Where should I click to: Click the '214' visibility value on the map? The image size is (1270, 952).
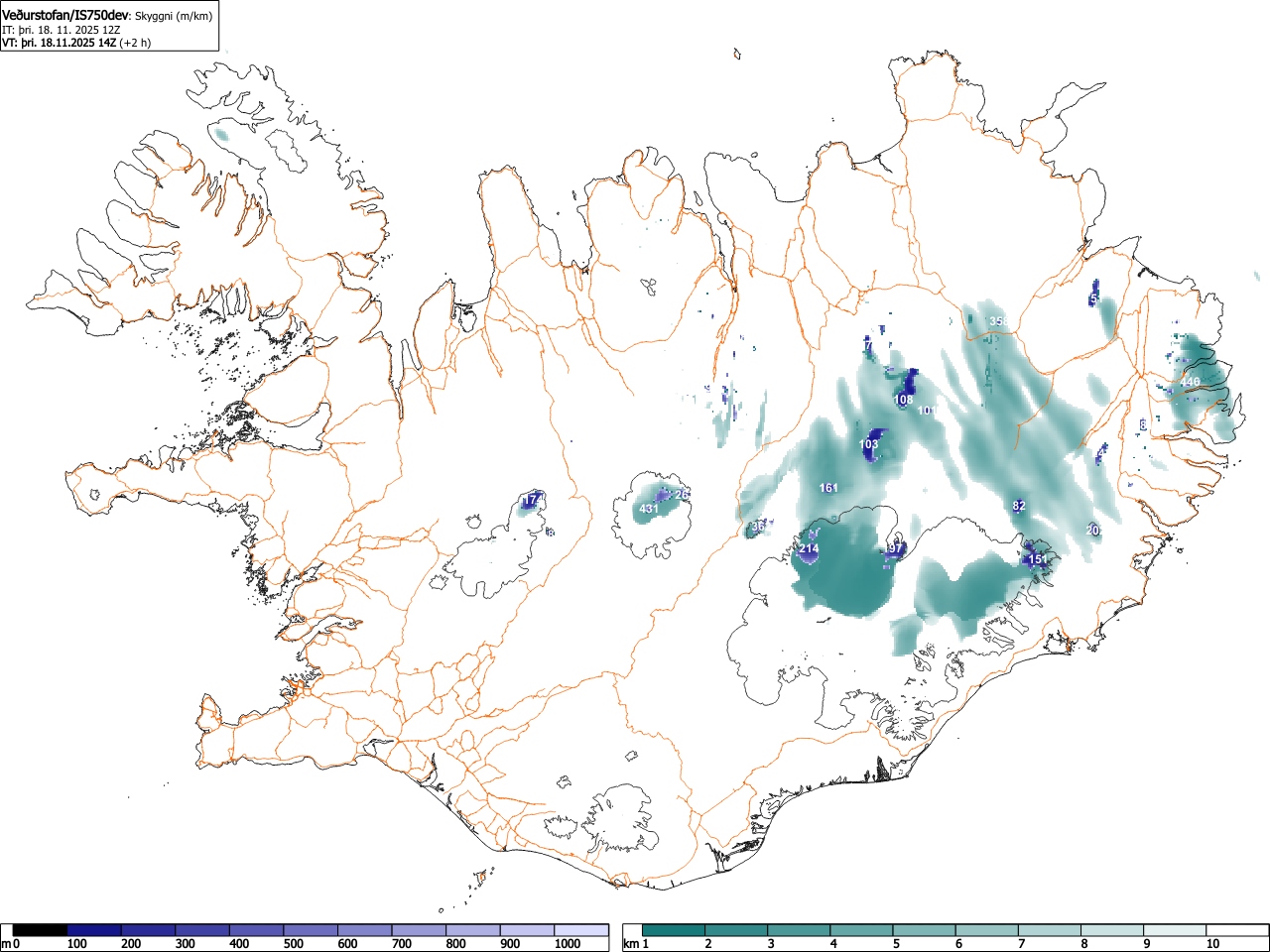(809, 549)
